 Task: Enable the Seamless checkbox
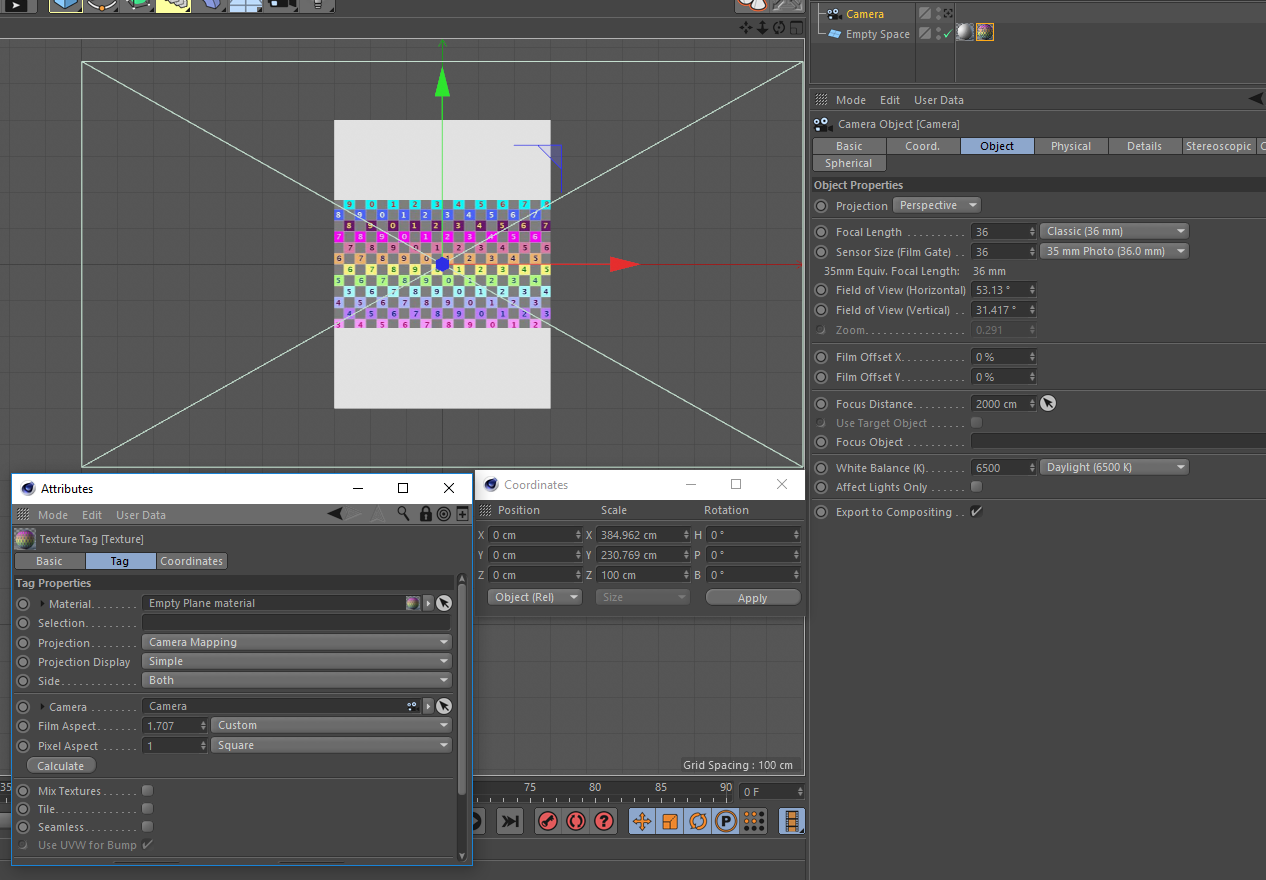[x=147, y=827]
